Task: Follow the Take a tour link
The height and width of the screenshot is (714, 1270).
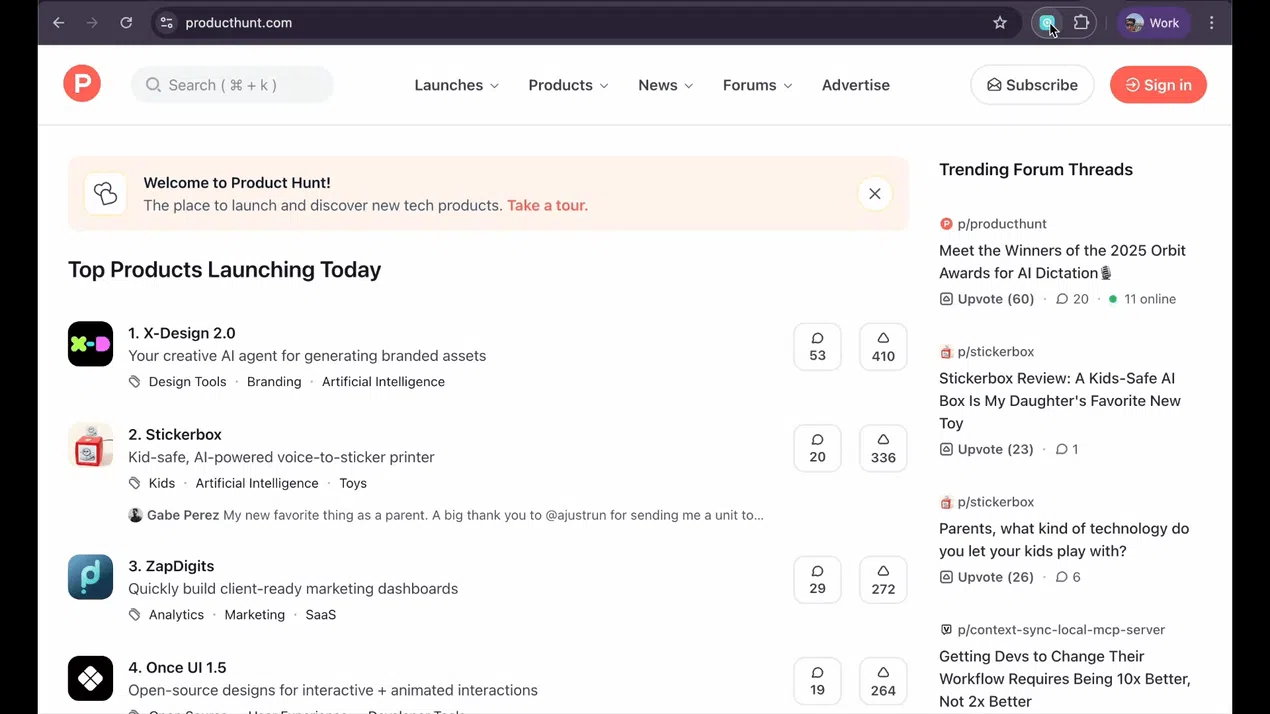Action: pos(547,205)
